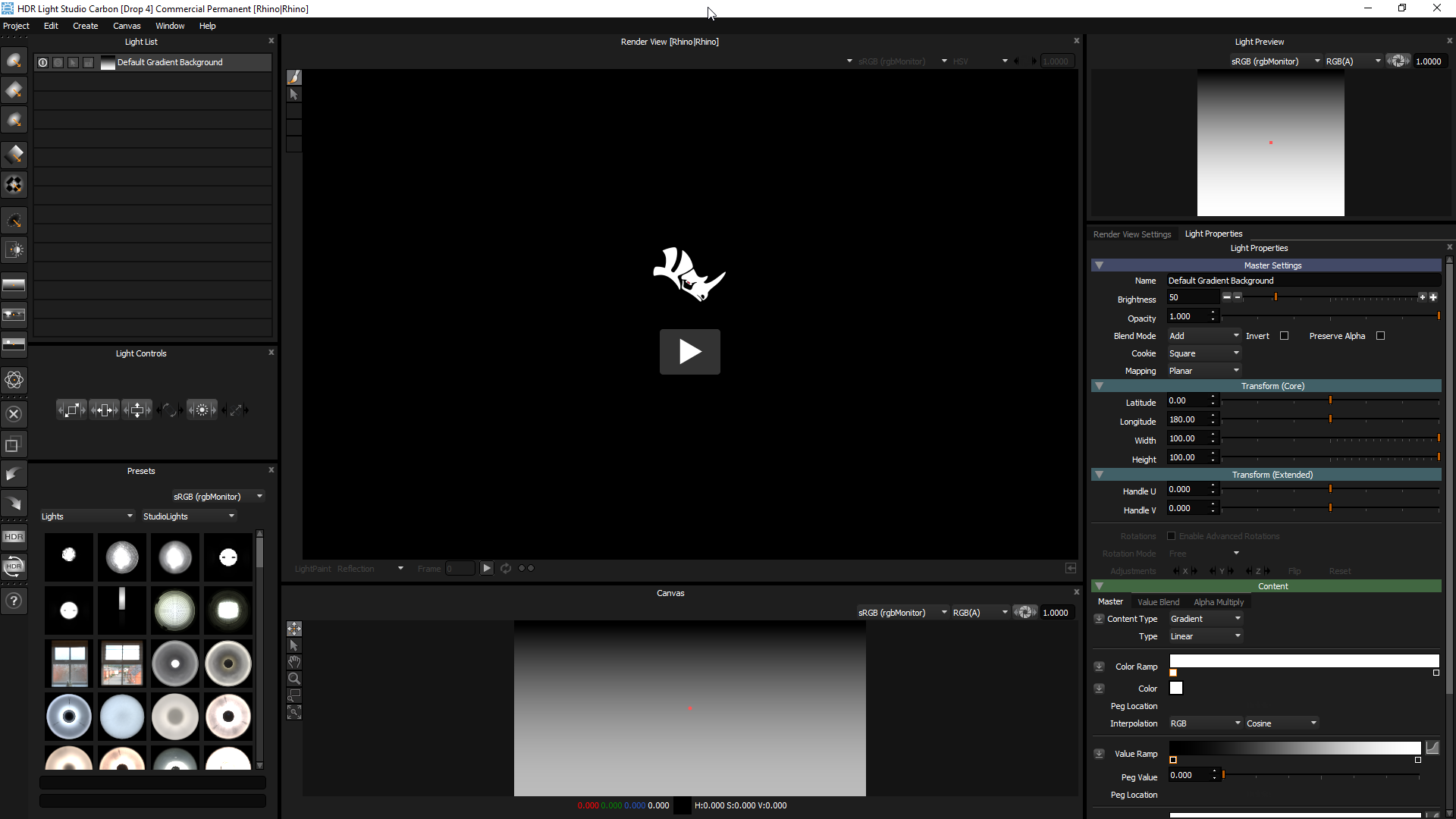Screen dimensions: 1456x819
Task: Select the zoom magnifier tool in Canvas
Action: click(294, 679)
